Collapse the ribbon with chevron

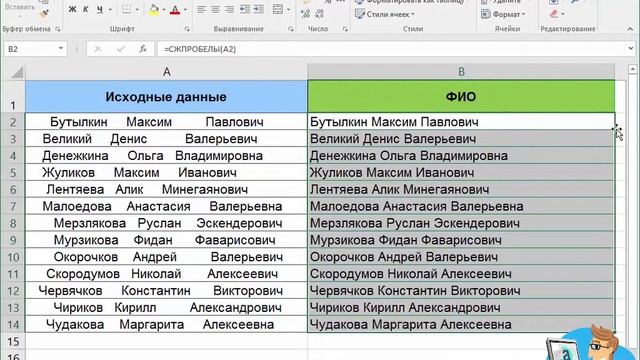tap(630, 29)
